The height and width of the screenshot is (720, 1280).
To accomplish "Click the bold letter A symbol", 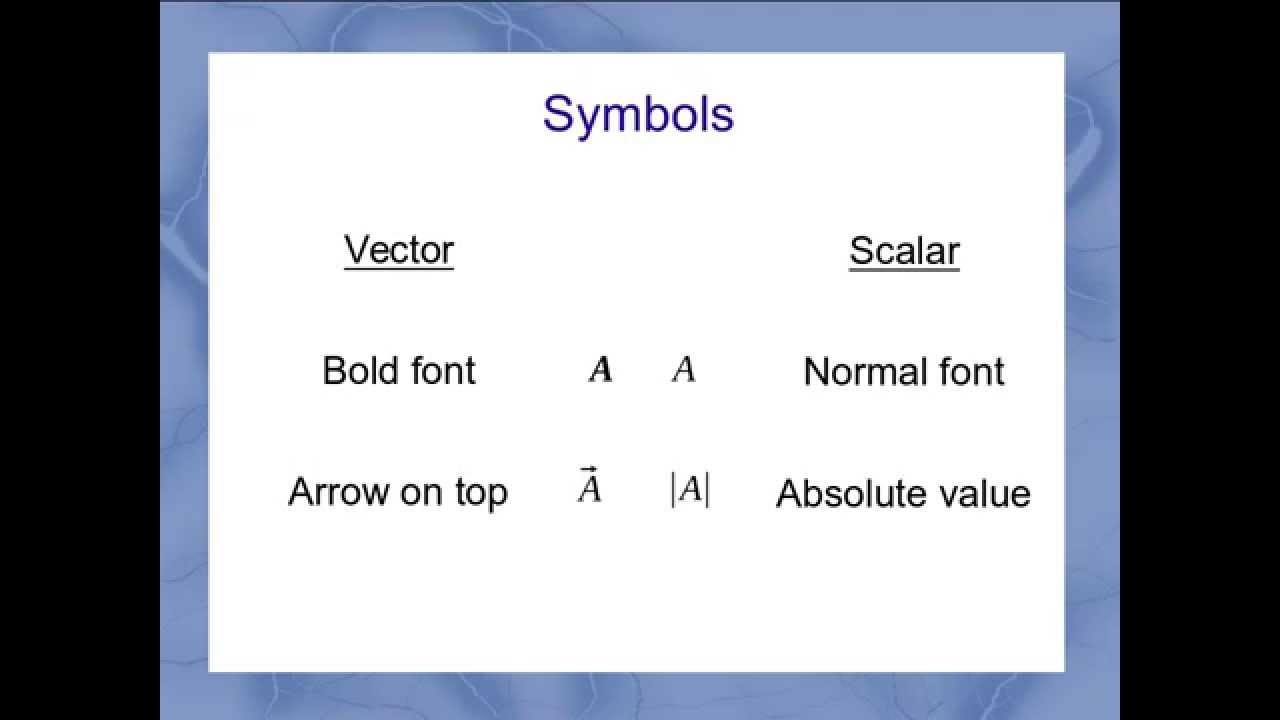I will tap(600, 370).
